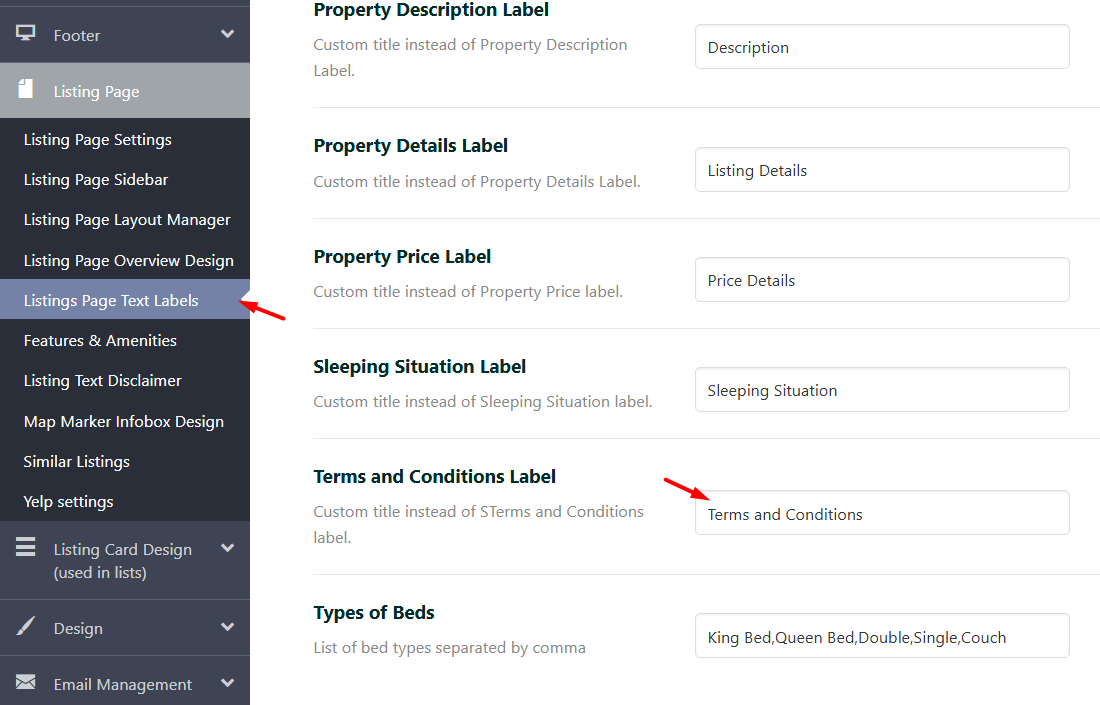The width and height of the screenshot is (1100, 705).
Task: Open Features & Amenities settings
Action: (100, 341)
